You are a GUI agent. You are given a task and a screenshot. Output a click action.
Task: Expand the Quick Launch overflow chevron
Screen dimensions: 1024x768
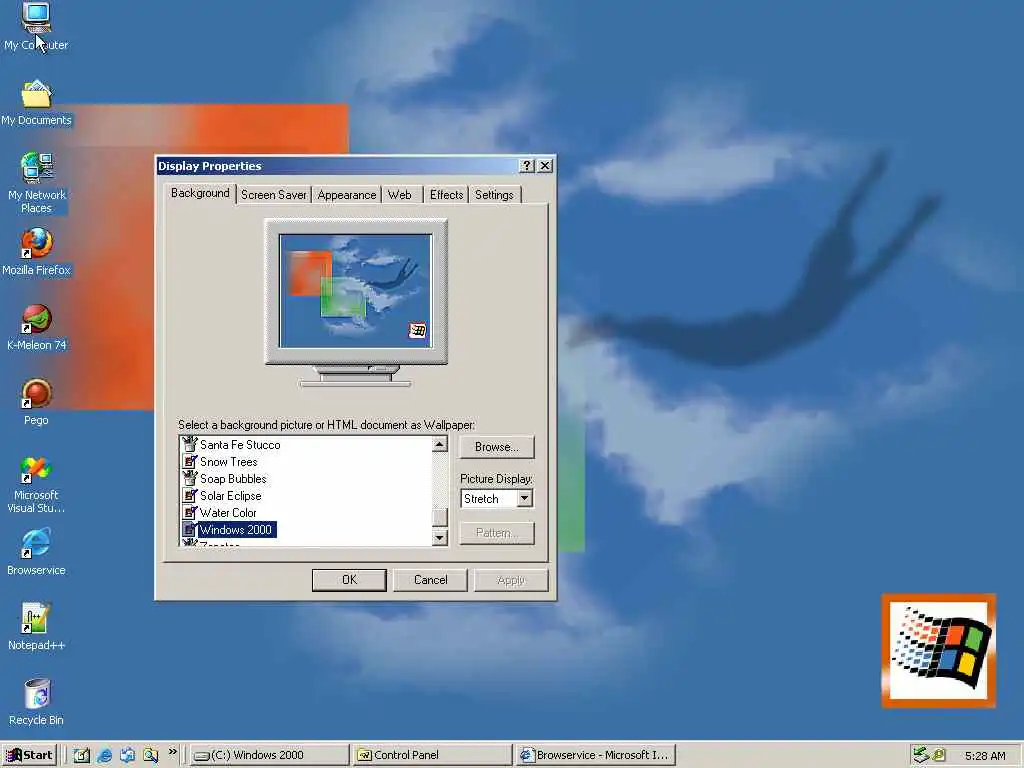[x=172, y=752]
